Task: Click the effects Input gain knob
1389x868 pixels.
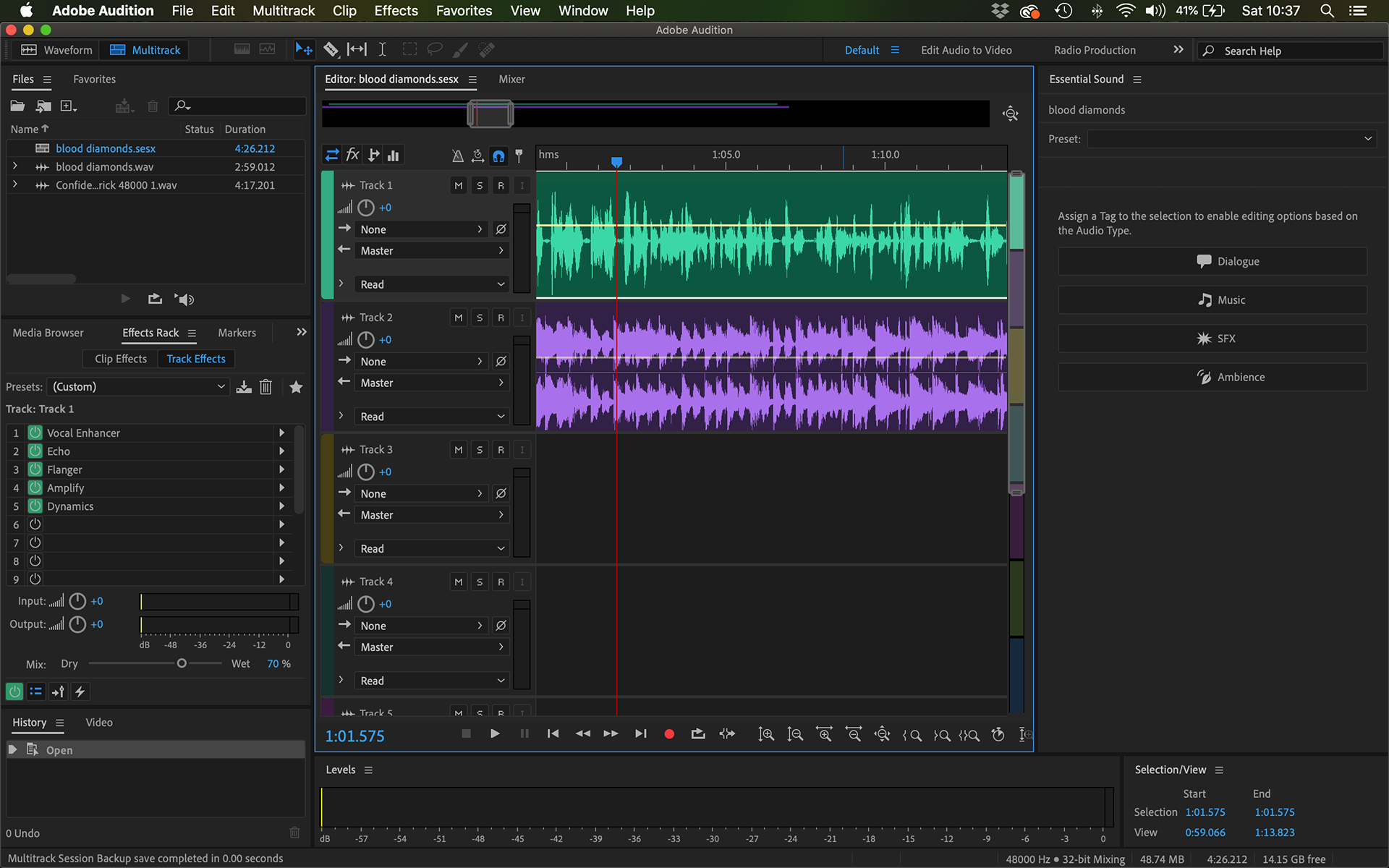Action: coord(77,601)
